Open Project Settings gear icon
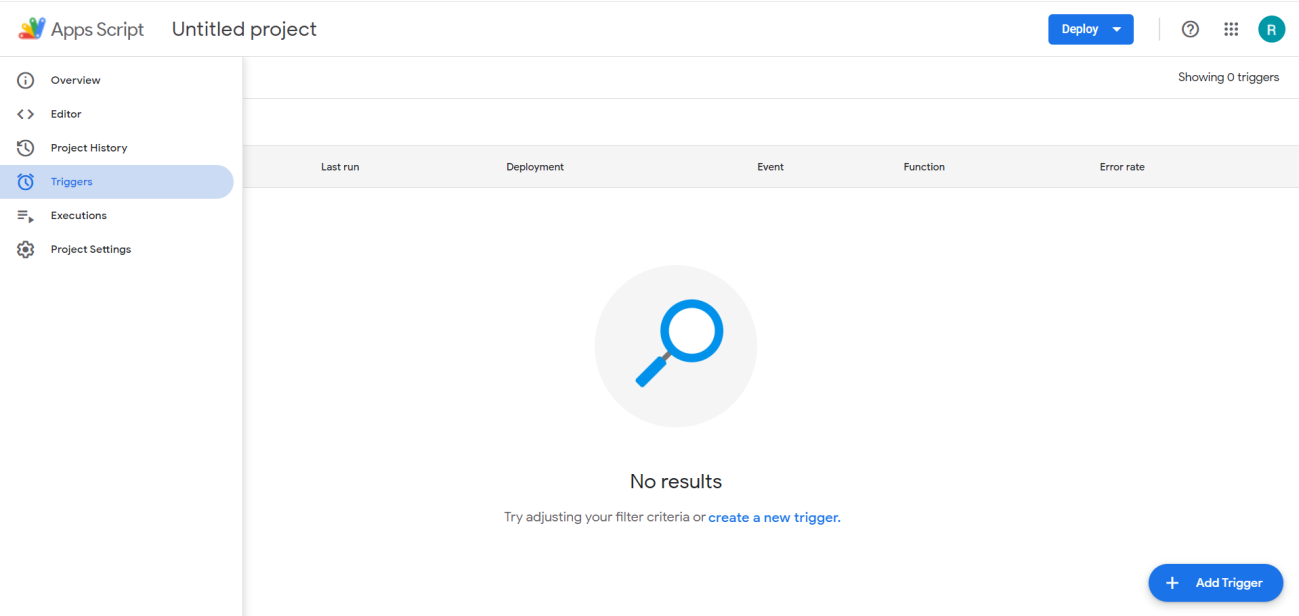Viewport: 1299px width, 616px height. tap(25, 249)
